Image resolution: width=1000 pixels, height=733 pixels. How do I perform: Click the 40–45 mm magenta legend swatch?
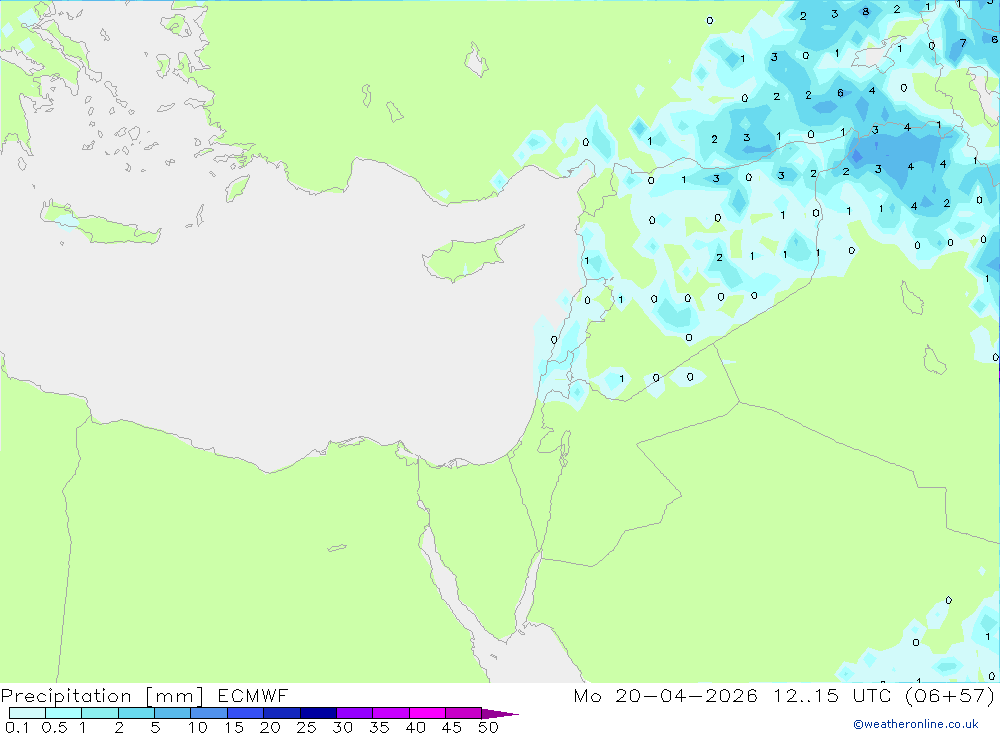pyautogui.click(x=427, y=713)
